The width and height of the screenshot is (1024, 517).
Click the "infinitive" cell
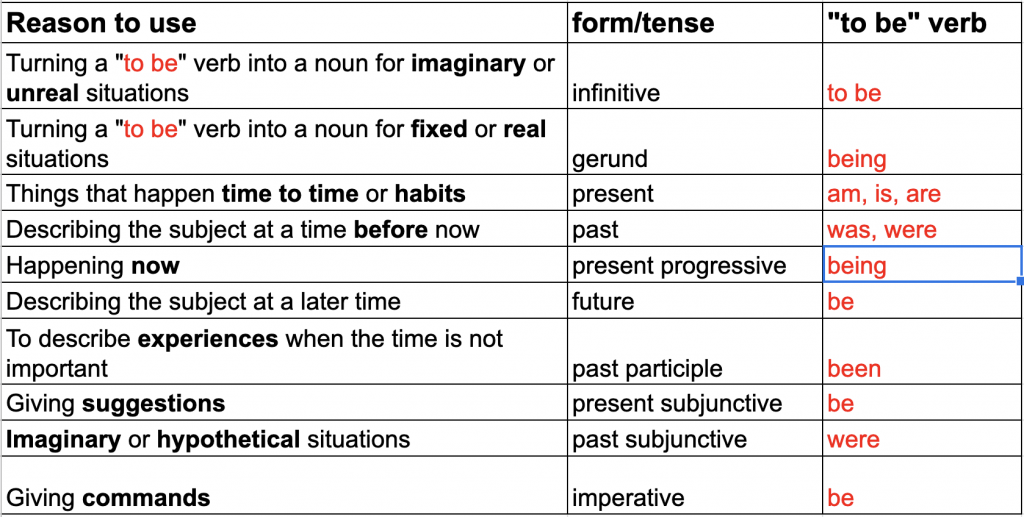click(694, 78)
